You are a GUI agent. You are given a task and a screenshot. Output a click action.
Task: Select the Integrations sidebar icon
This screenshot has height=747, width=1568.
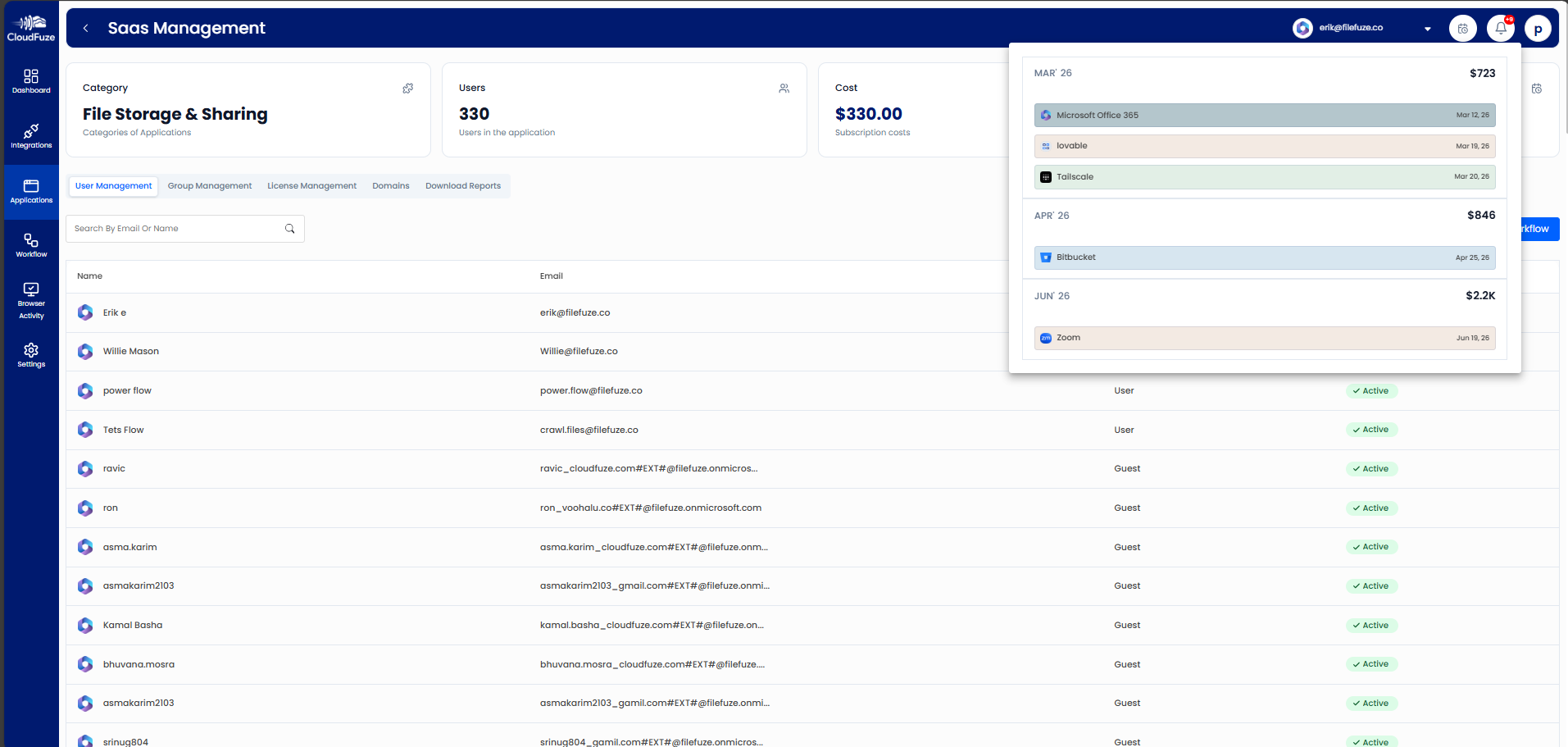click(31, 135)
